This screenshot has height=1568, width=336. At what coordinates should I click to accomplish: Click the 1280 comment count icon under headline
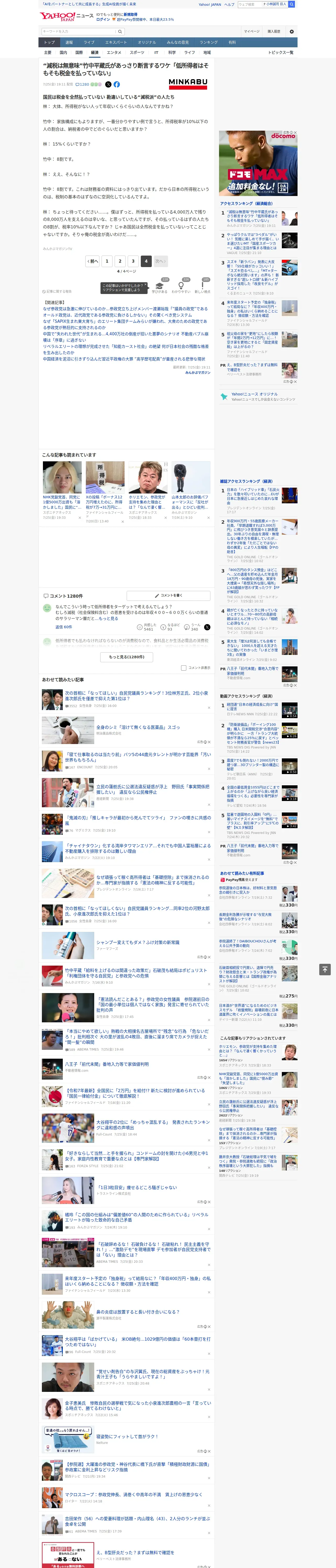click(82, 85)
